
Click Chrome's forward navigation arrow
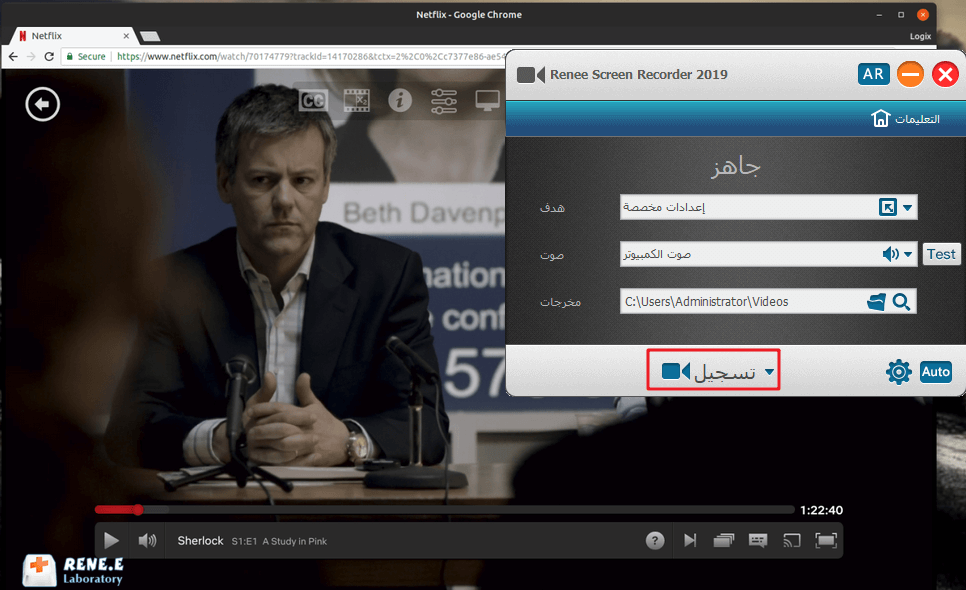(x=31, y=57)
